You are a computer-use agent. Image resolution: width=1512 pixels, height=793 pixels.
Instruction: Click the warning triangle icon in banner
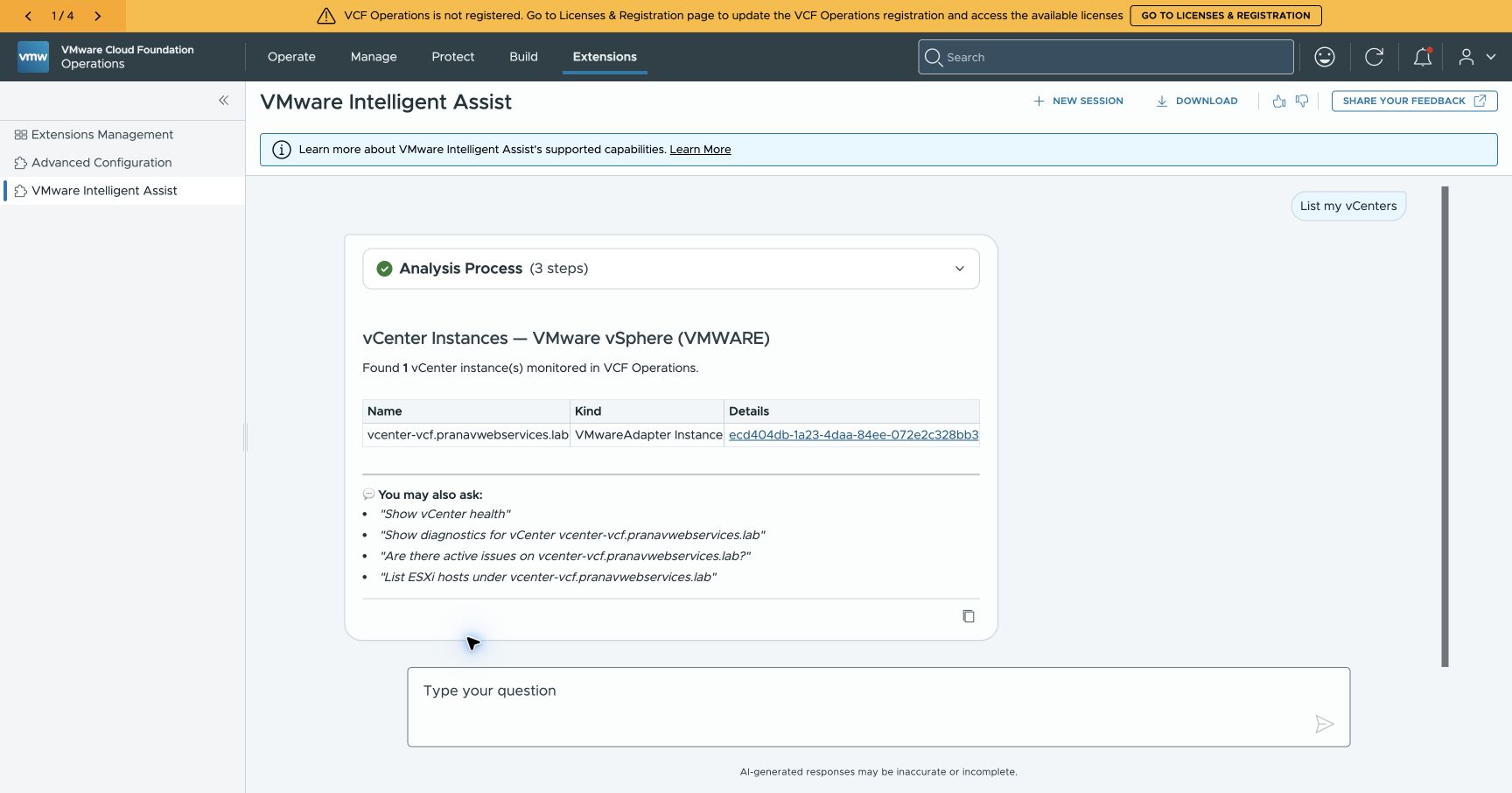point(326,16)
